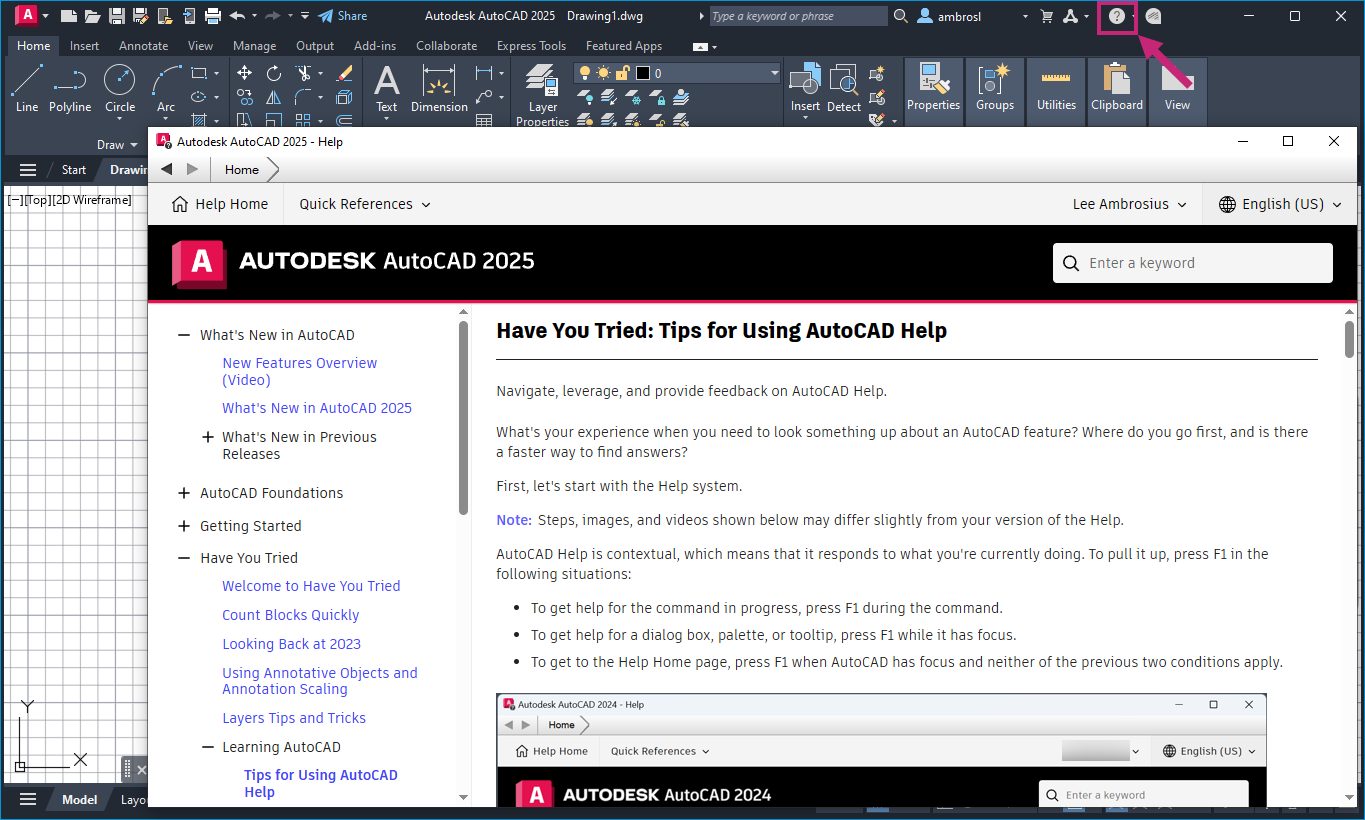This screenshot has height=820, width=1365.
Task: Open the Count Blocks Quickly link
Action: tap(290, 615)
